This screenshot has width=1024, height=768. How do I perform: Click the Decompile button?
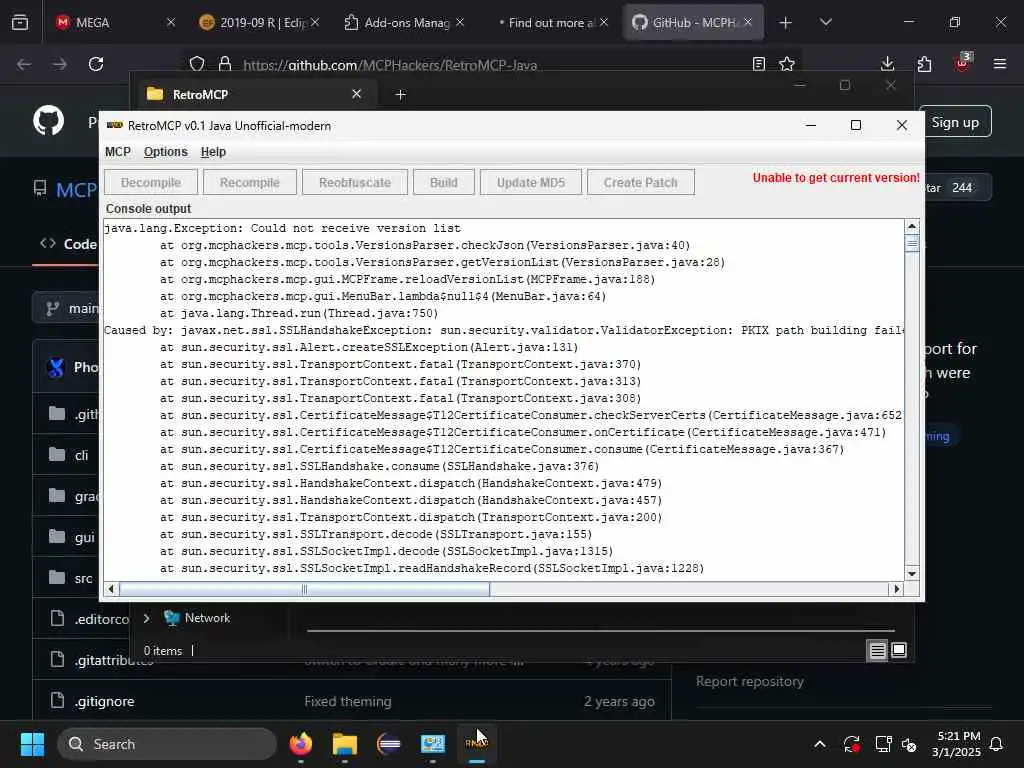pos(151,182)
